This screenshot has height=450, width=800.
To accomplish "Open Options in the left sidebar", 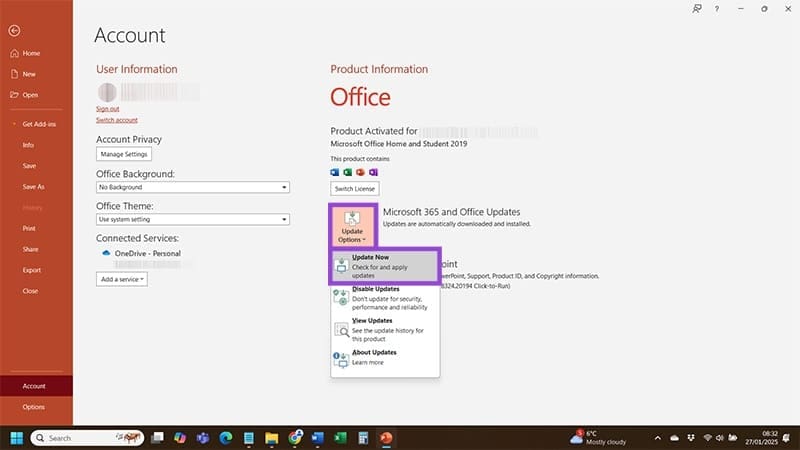I will [34, 407].
